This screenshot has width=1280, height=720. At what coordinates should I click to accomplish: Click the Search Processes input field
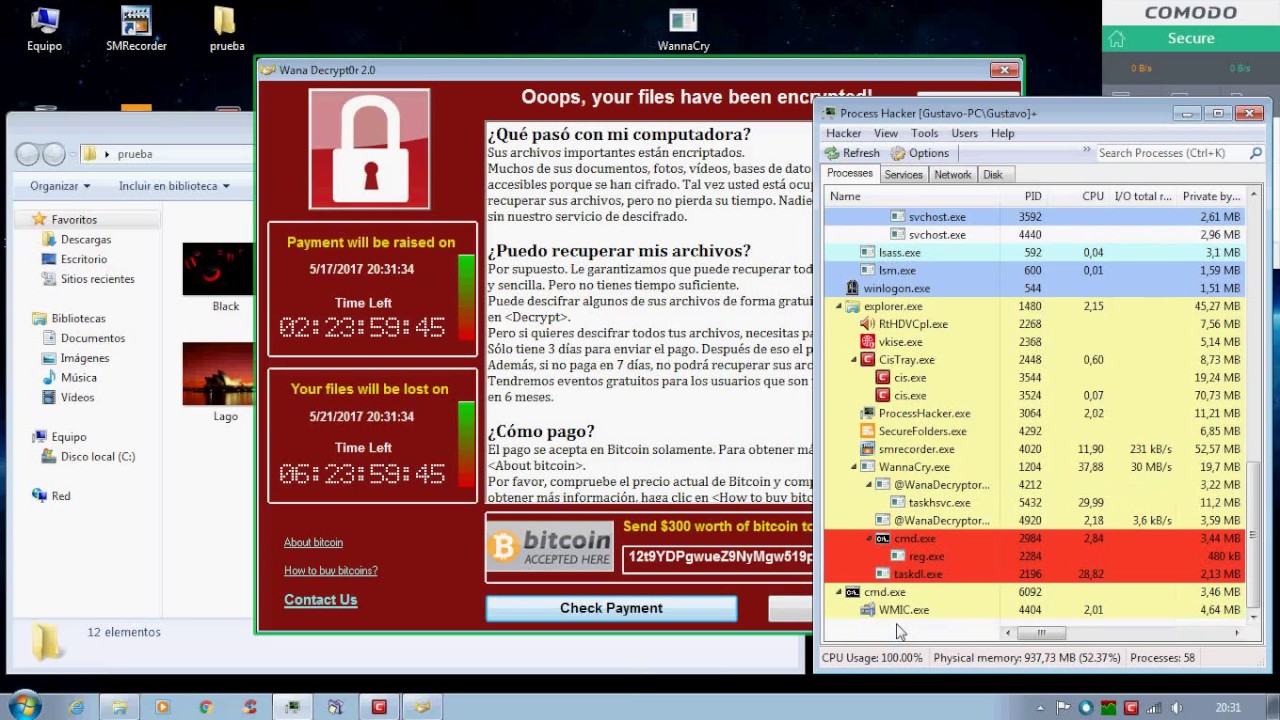(x=1170, y=153)
